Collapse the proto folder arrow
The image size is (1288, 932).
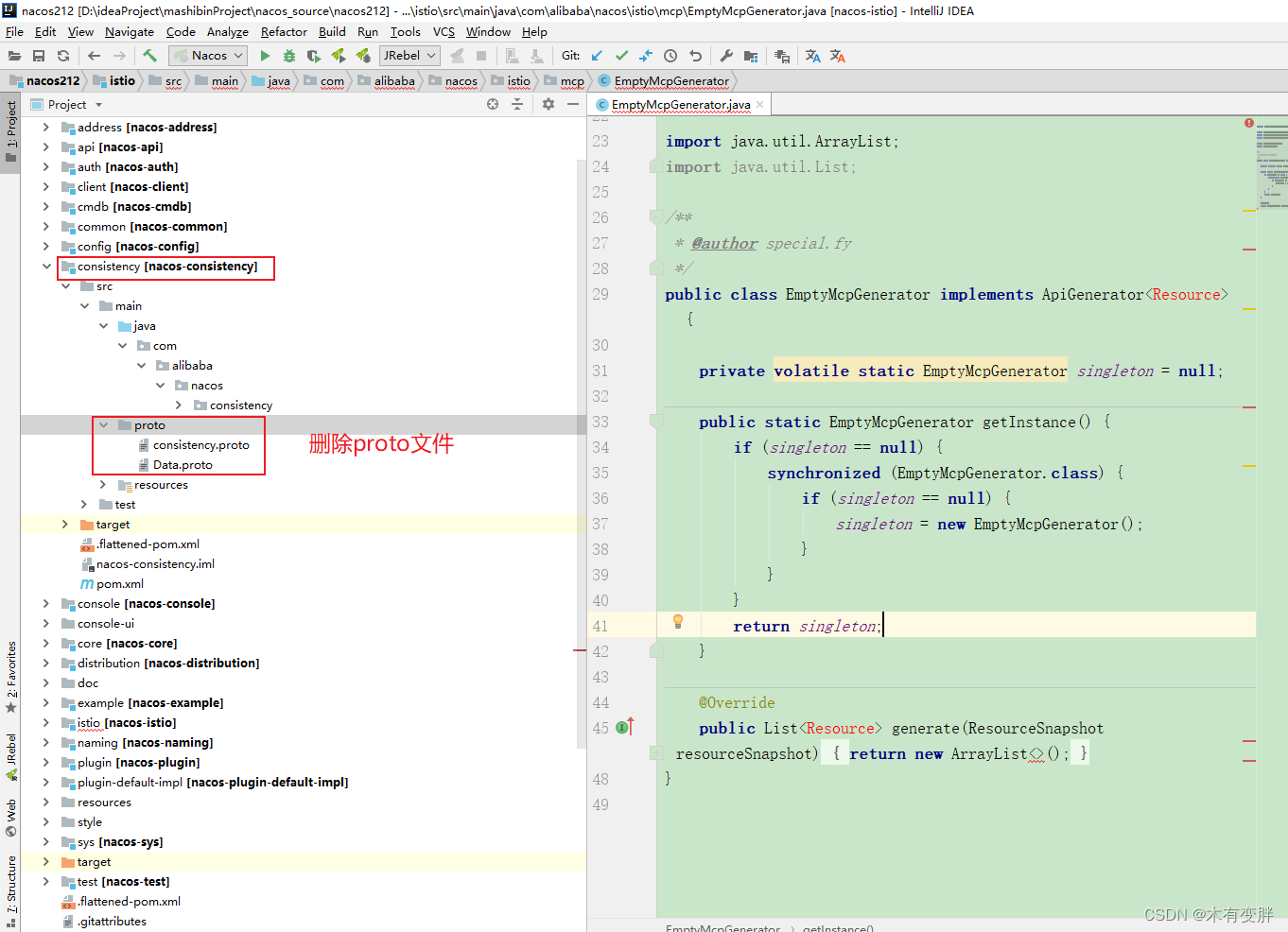[x=103, y=424]
